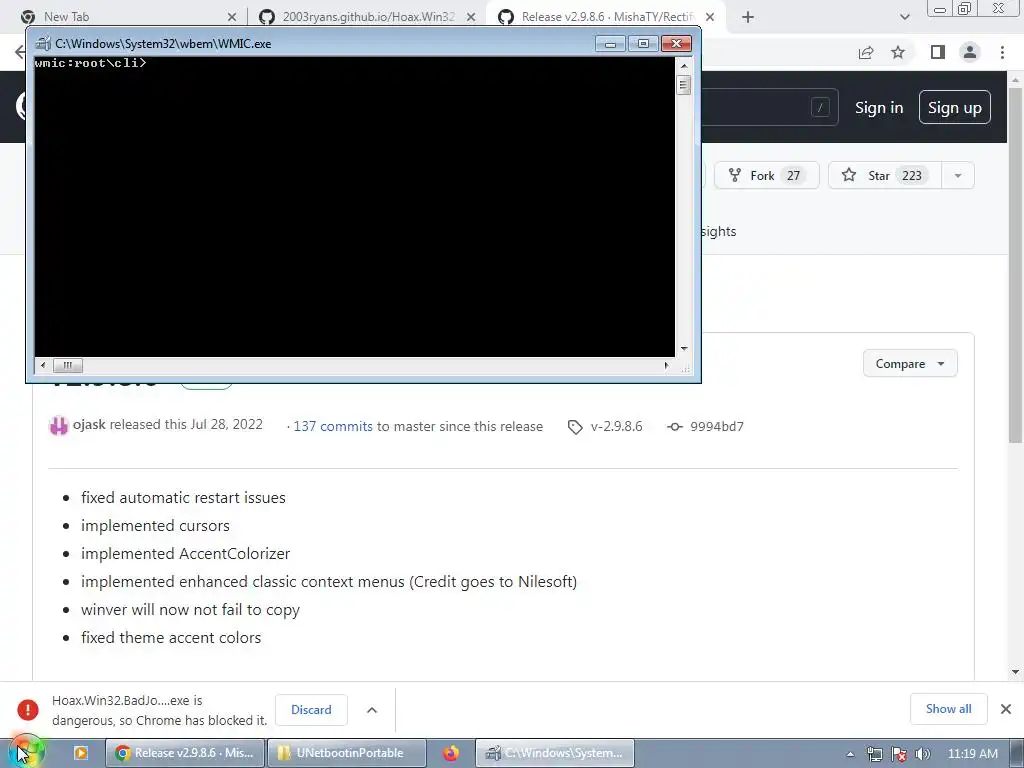Expand blocked download options chevron
1024x768 pixels.
tap(372, 710)
